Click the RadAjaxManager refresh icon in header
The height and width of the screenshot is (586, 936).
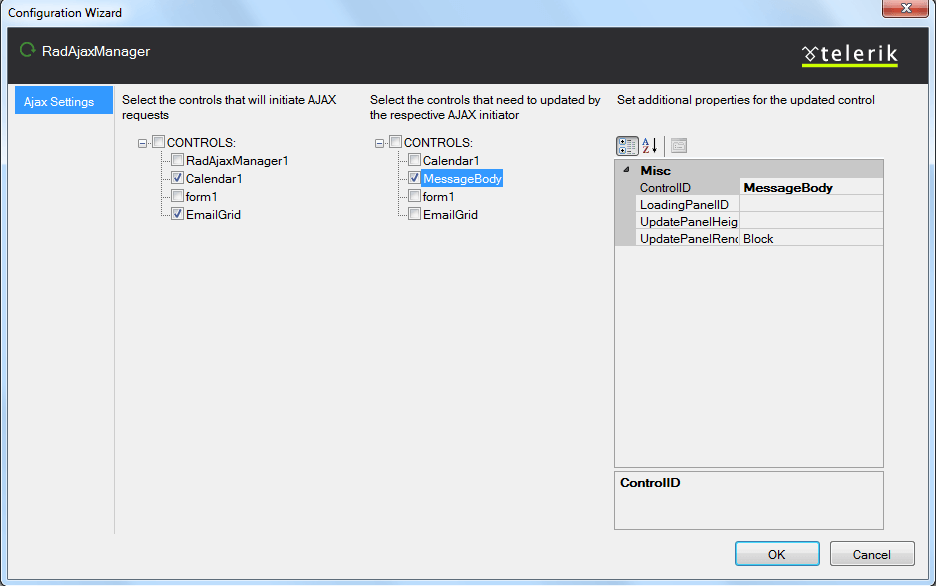tap(27, 51)
